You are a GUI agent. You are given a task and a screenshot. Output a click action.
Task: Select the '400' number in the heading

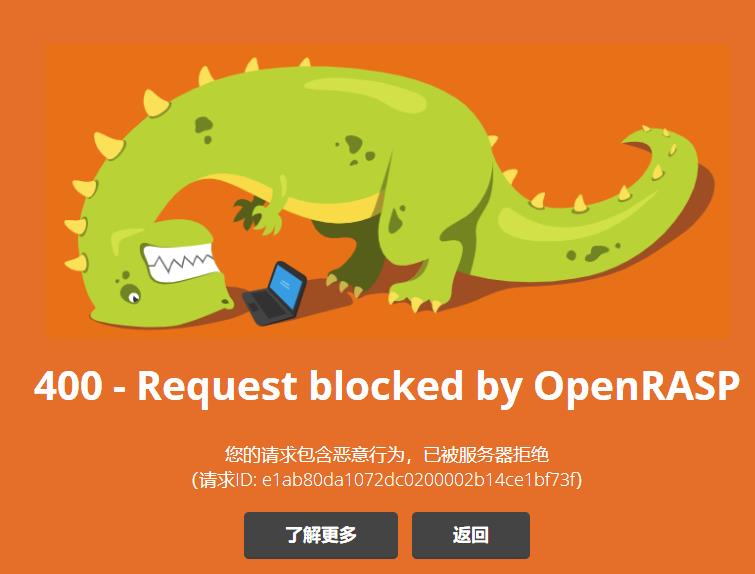click(68, 386)
